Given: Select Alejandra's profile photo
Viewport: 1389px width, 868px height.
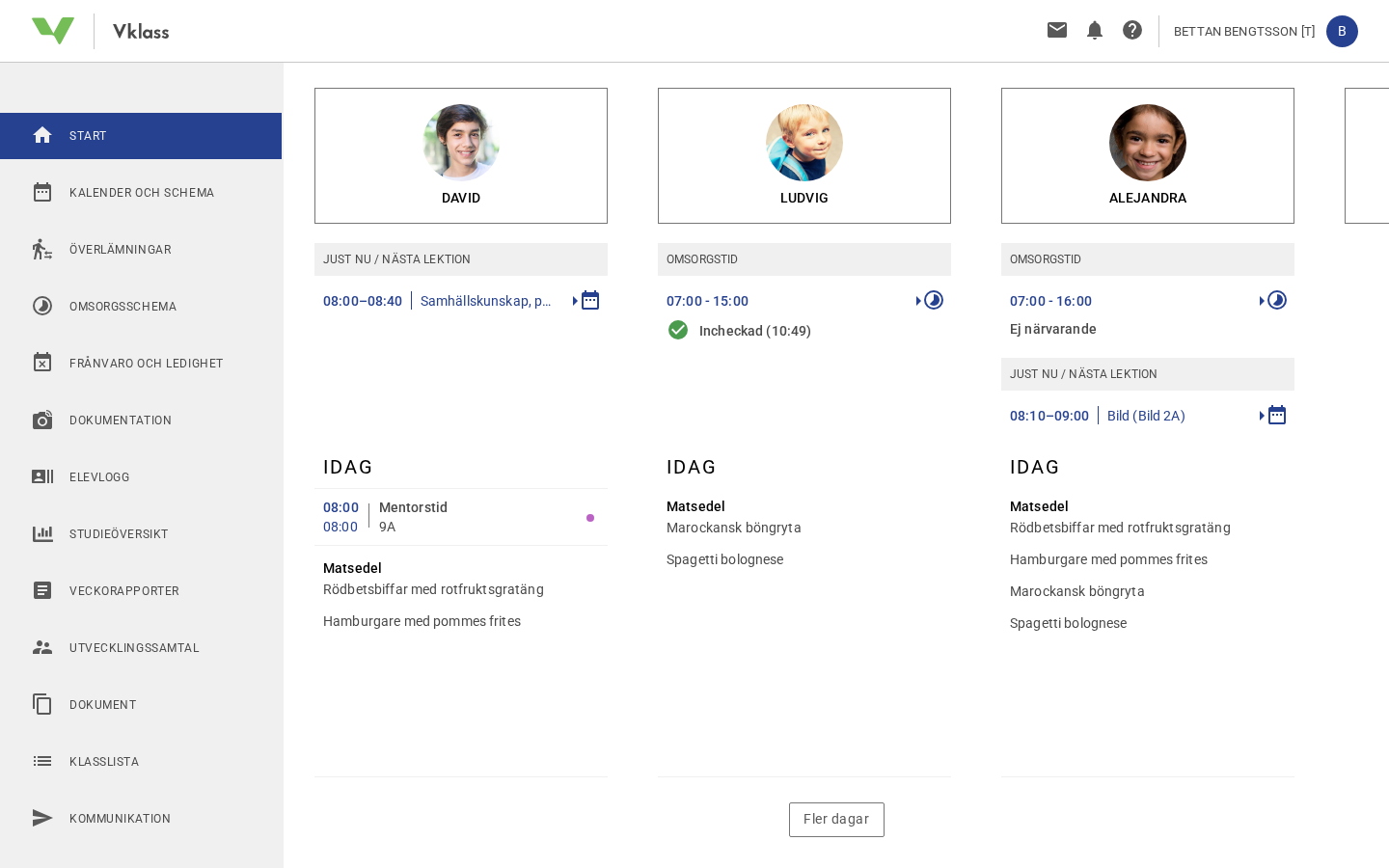Looking at the screenshot, I should 1148,143.
